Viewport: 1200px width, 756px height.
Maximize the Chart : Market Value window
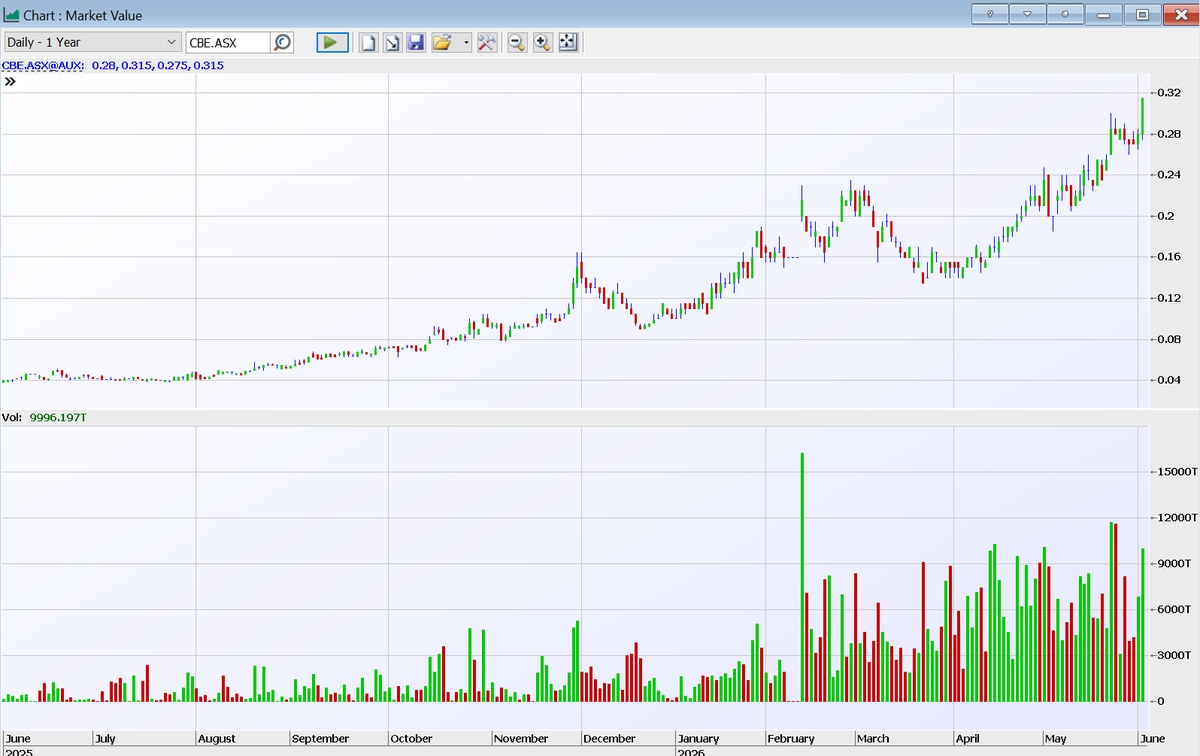click(x=1142, y=14)
